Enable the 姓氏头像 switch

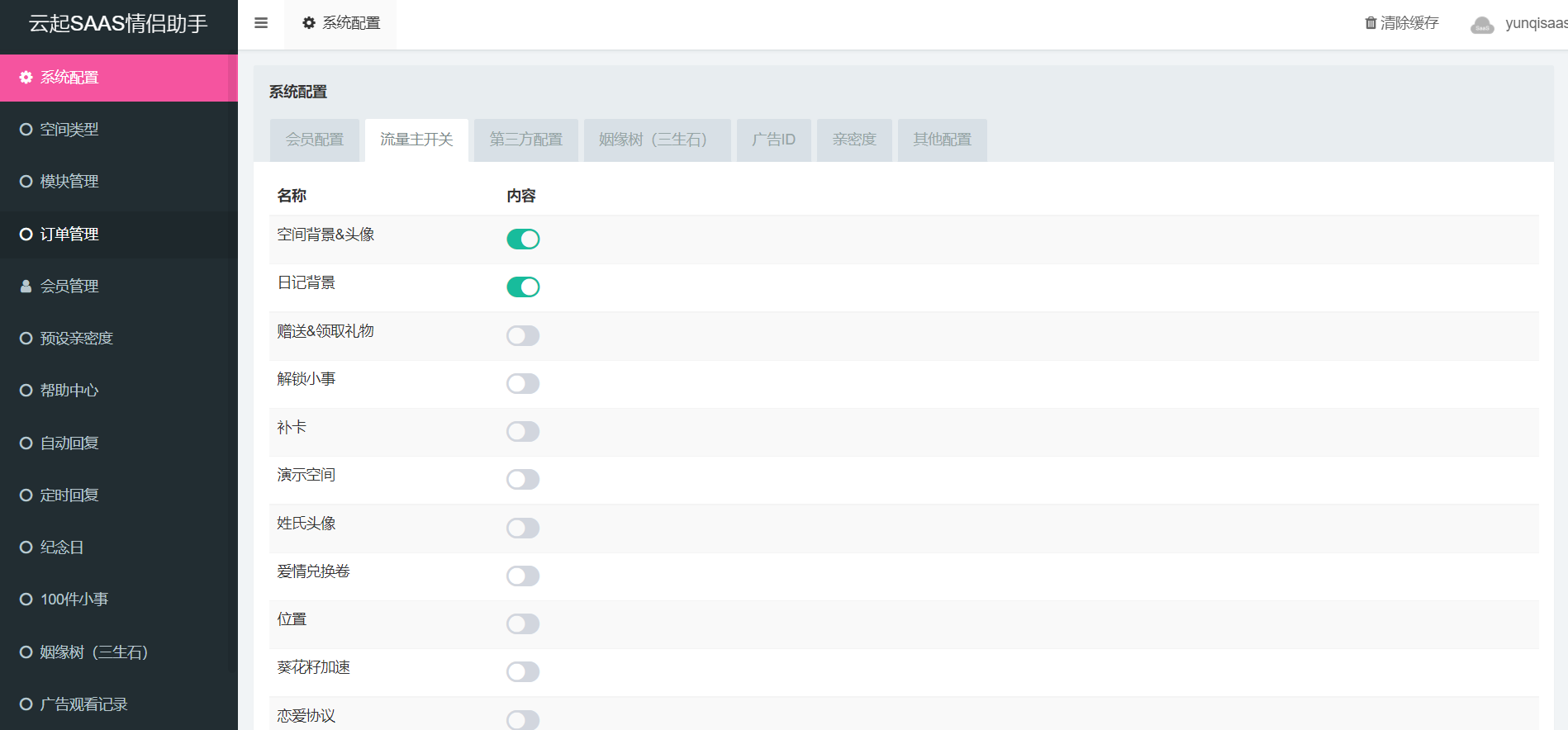coord(523,528)
